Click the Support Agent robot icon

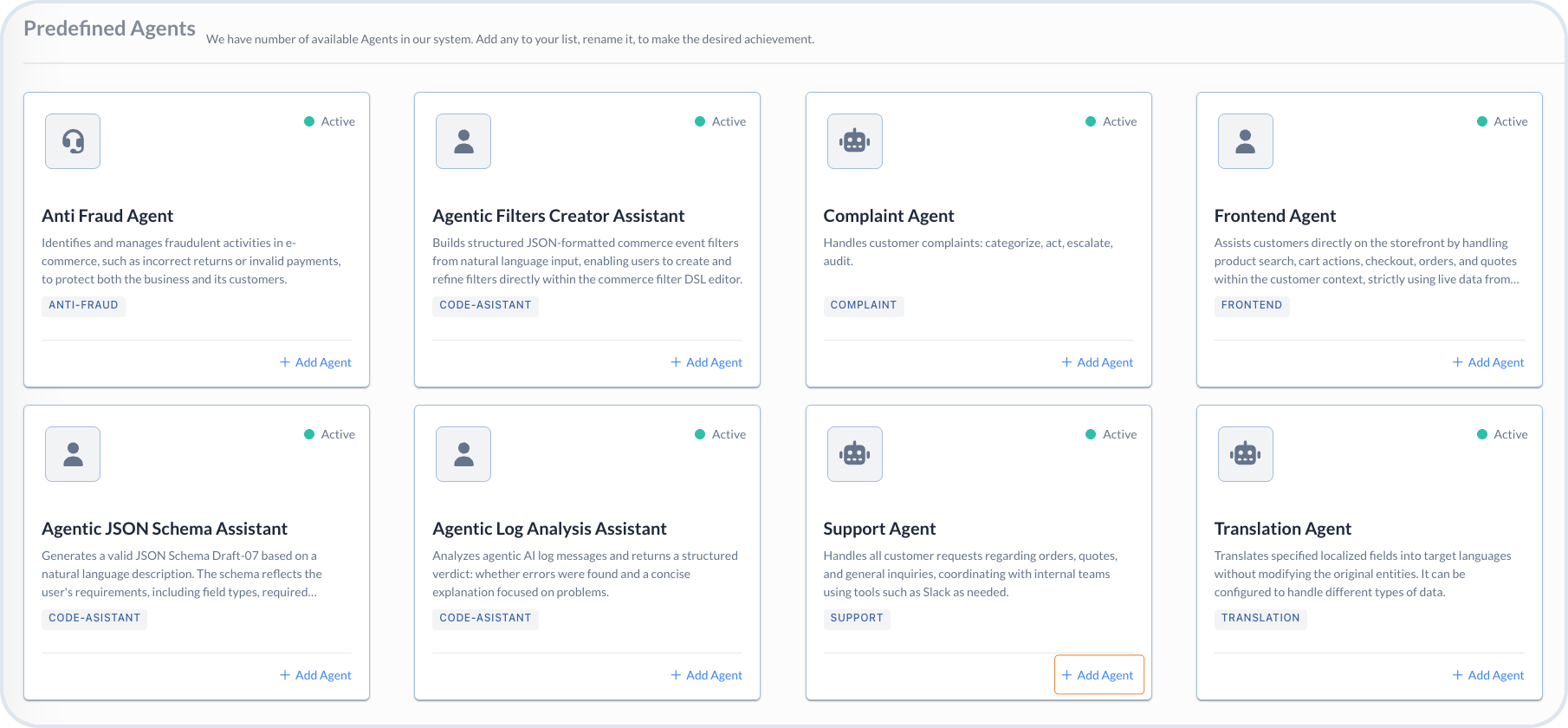pos(855,454)
